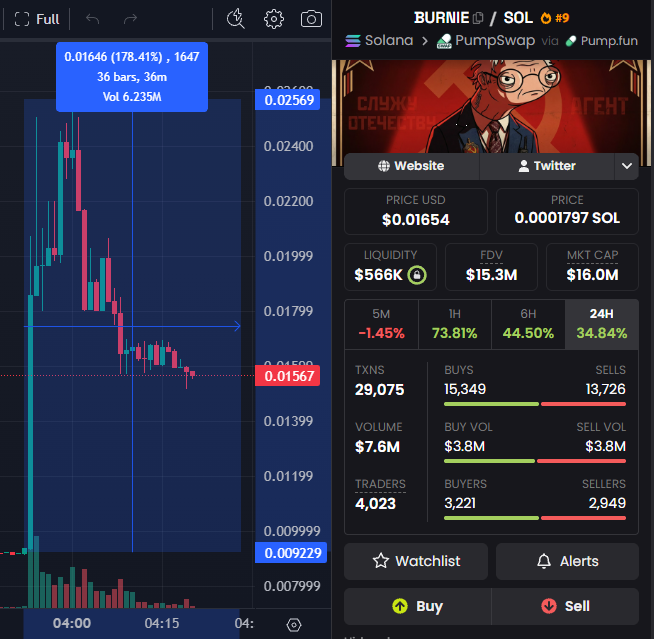The image size is (654, 639).
Task: Select the Solana chain link
Action: click(379, 41)
